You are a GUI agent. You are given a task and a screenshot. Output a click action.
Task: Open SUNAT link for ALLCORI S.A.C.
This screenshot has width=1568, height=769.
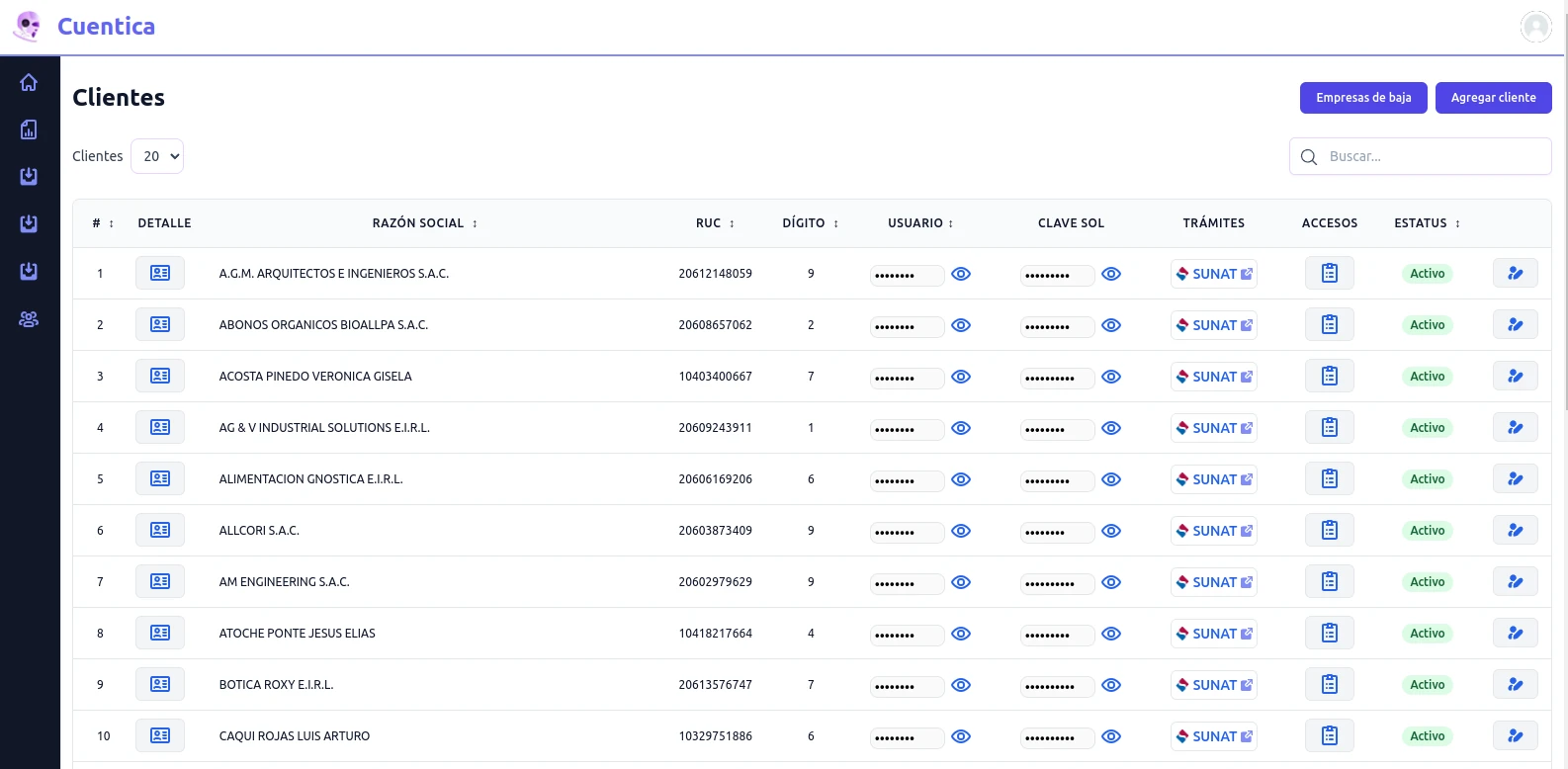(x=1214, y=531)
